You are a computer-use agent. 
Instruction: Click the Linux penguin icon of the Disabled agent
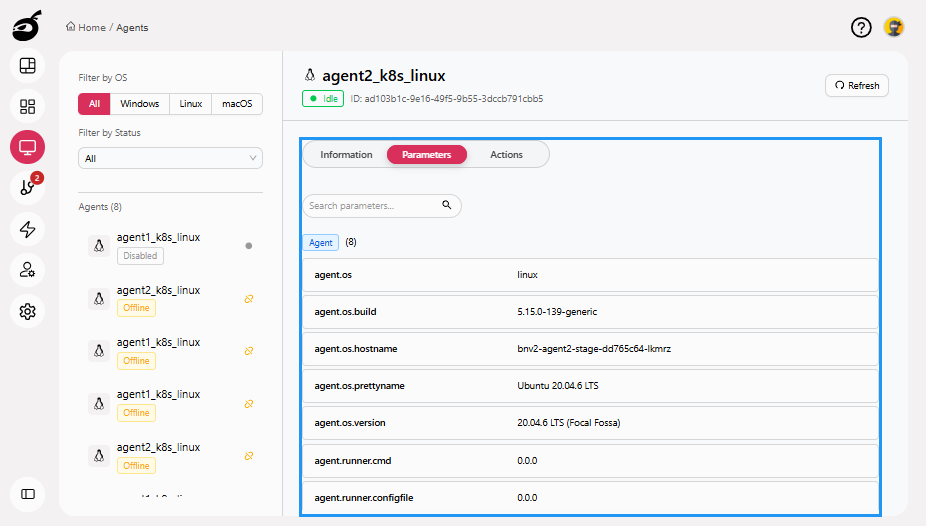[x=99, y=246]
